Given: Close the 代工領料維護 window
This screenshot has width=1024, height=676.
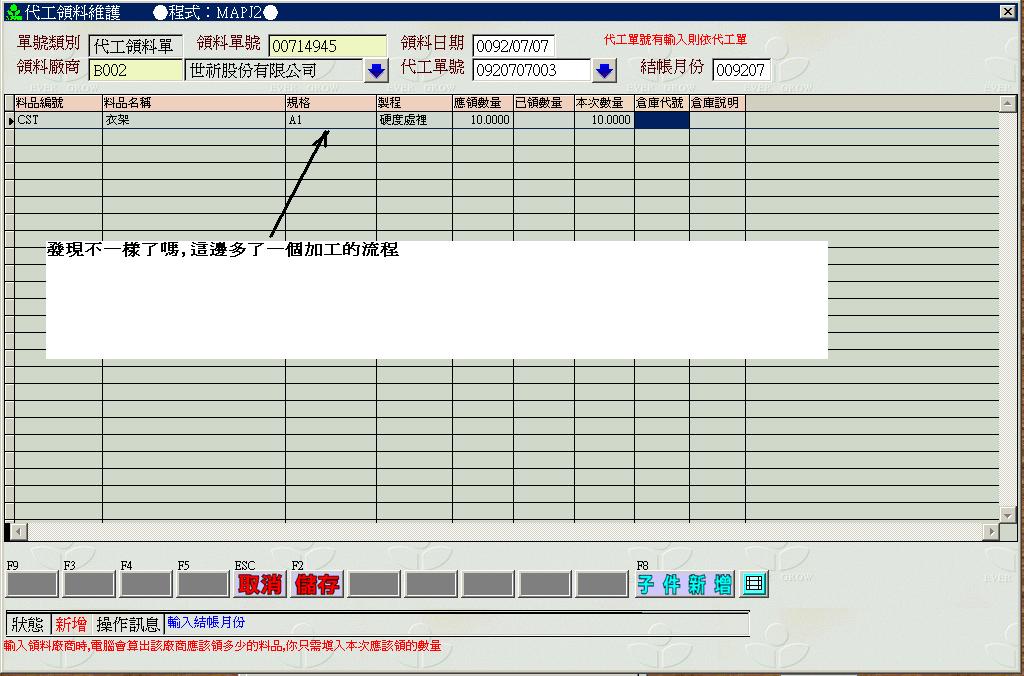Looking at the screenshot, I should 1007,11.
